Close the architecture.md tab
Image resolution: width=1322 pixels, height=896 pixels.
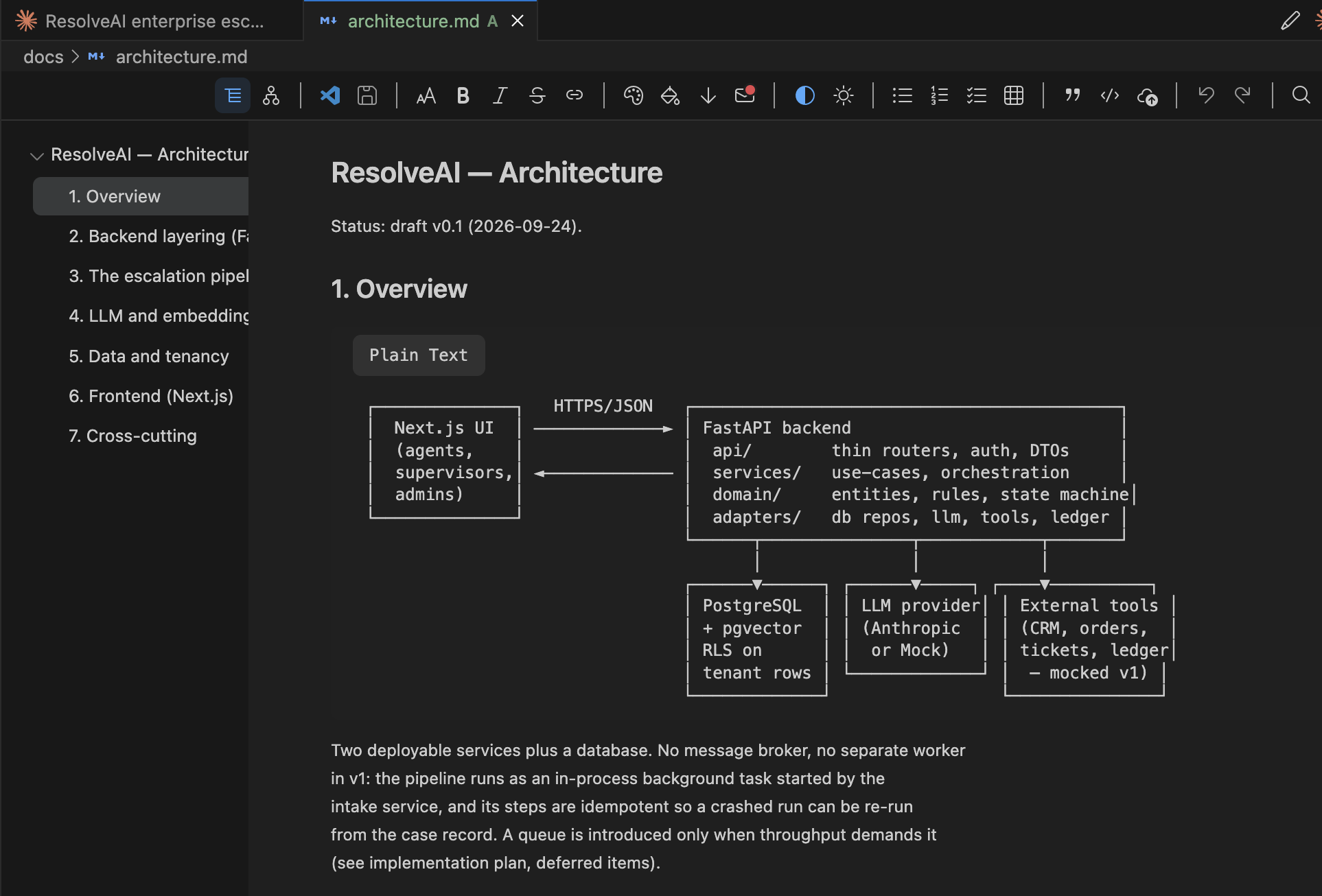pos(518,21)
